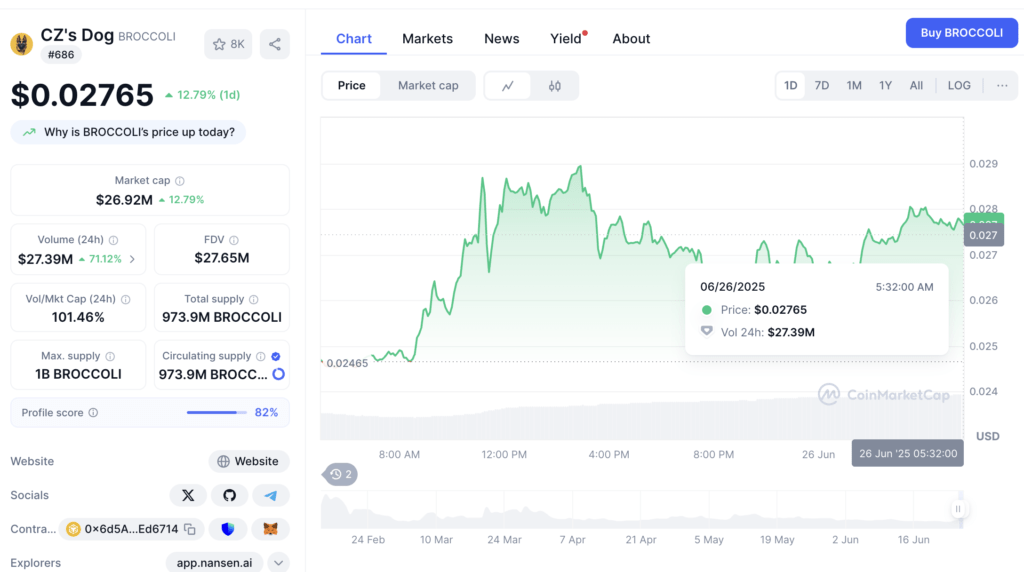This screenshot has width=1024, height=572.
Task: Open Vol/Mkt Cap (24h) info icon
Action: 125,300
